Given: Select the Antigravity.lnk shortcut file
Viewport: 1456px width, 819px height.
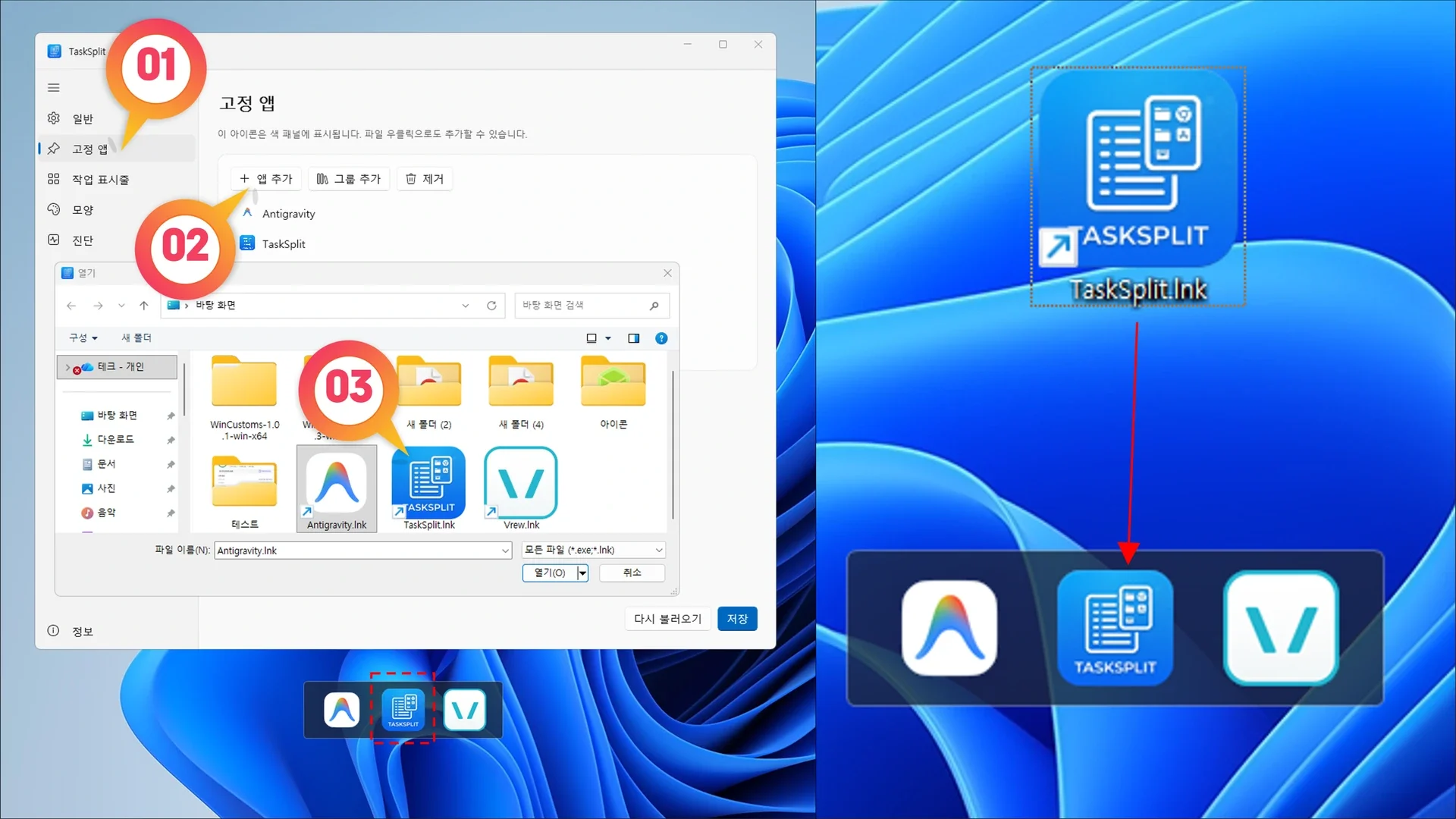Looking at the screenshot, I should (337, 489).
